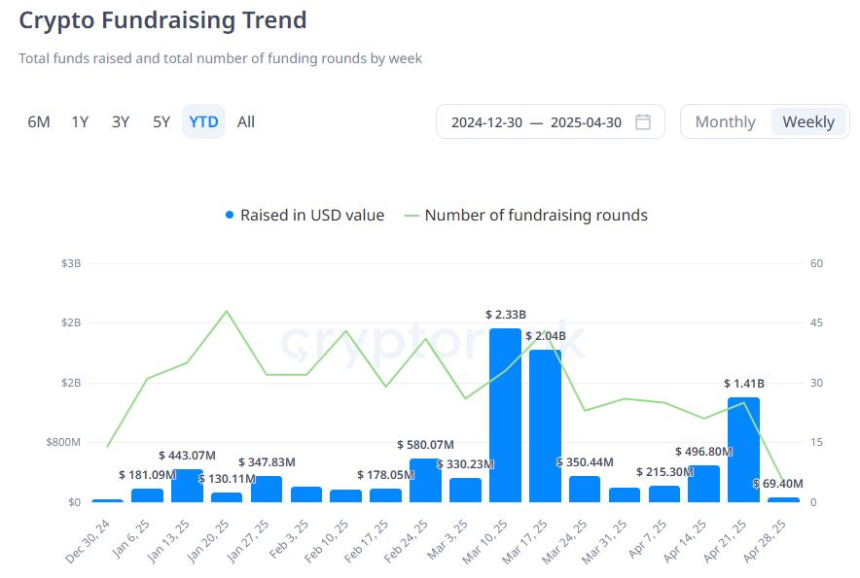The height and width of the screenshot is (578, 860).
Task: Select the YTD time range
Action: point(203,122)
